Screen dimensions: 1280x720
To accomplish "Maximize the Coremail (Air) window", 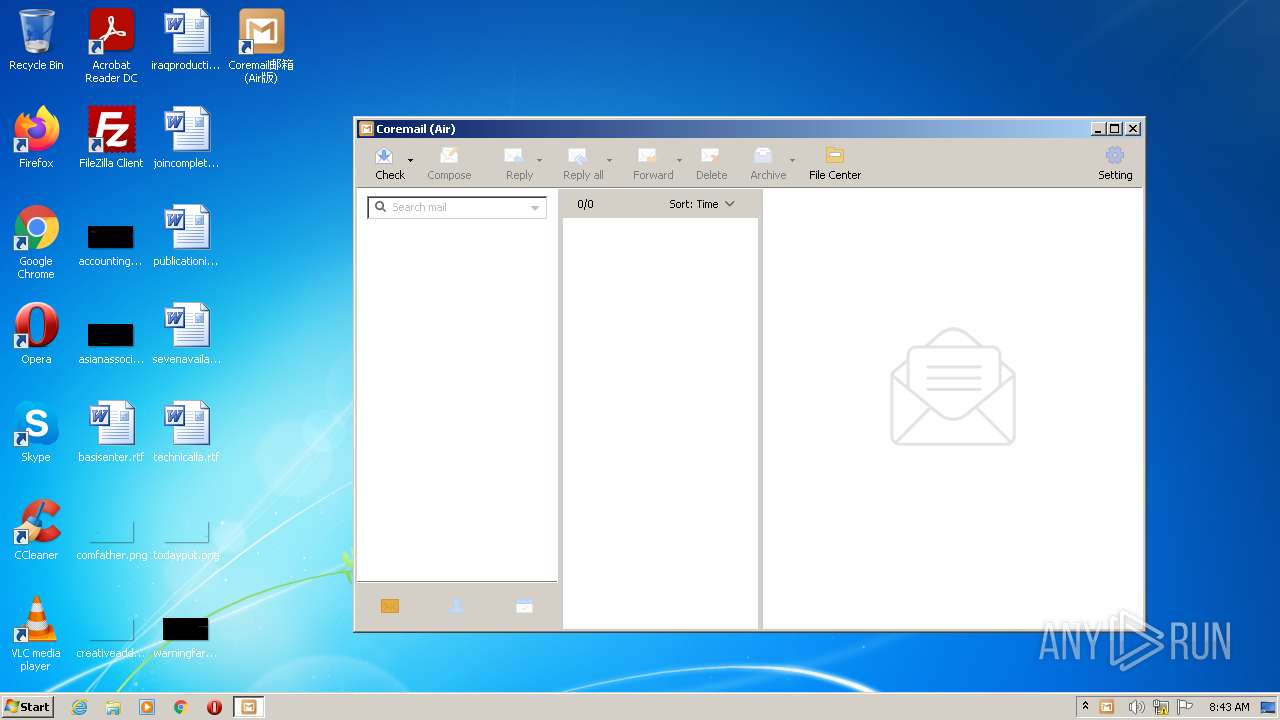I will tap(1114, 129).
